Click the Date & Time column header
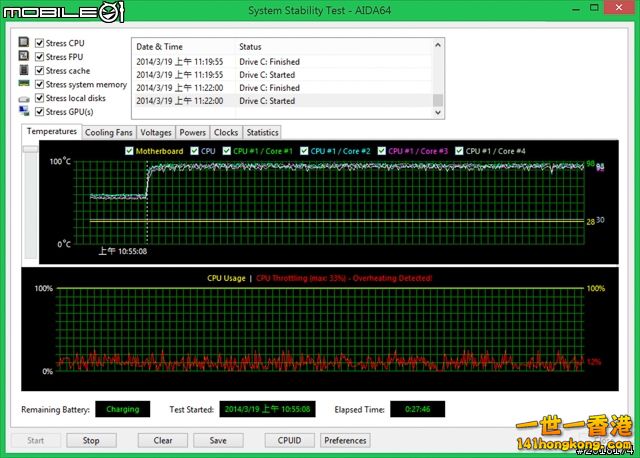Viewport: 640px width, 458px height. point(184,47)
